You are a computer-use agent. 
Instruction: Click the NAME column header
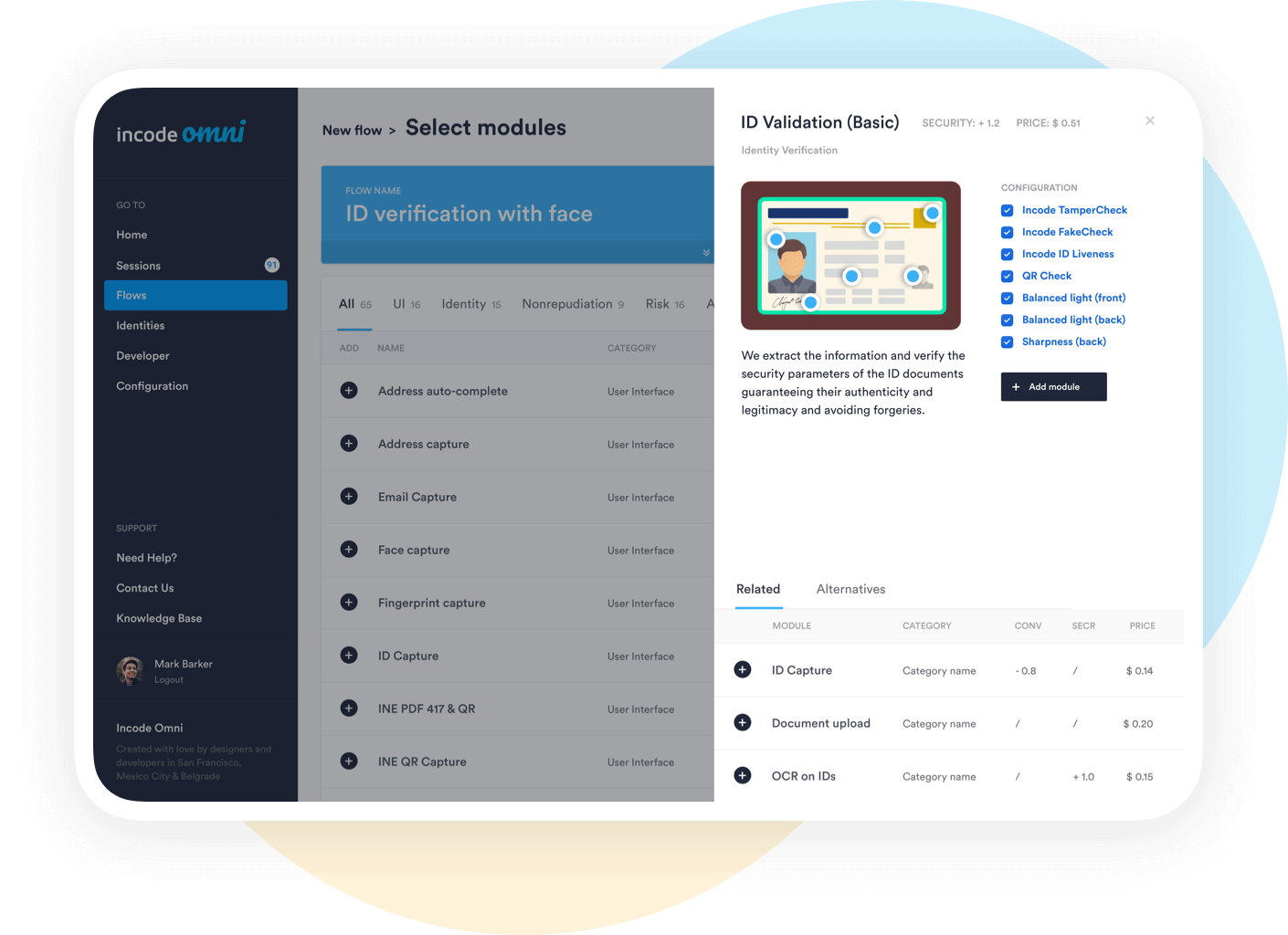click(391, 348)
